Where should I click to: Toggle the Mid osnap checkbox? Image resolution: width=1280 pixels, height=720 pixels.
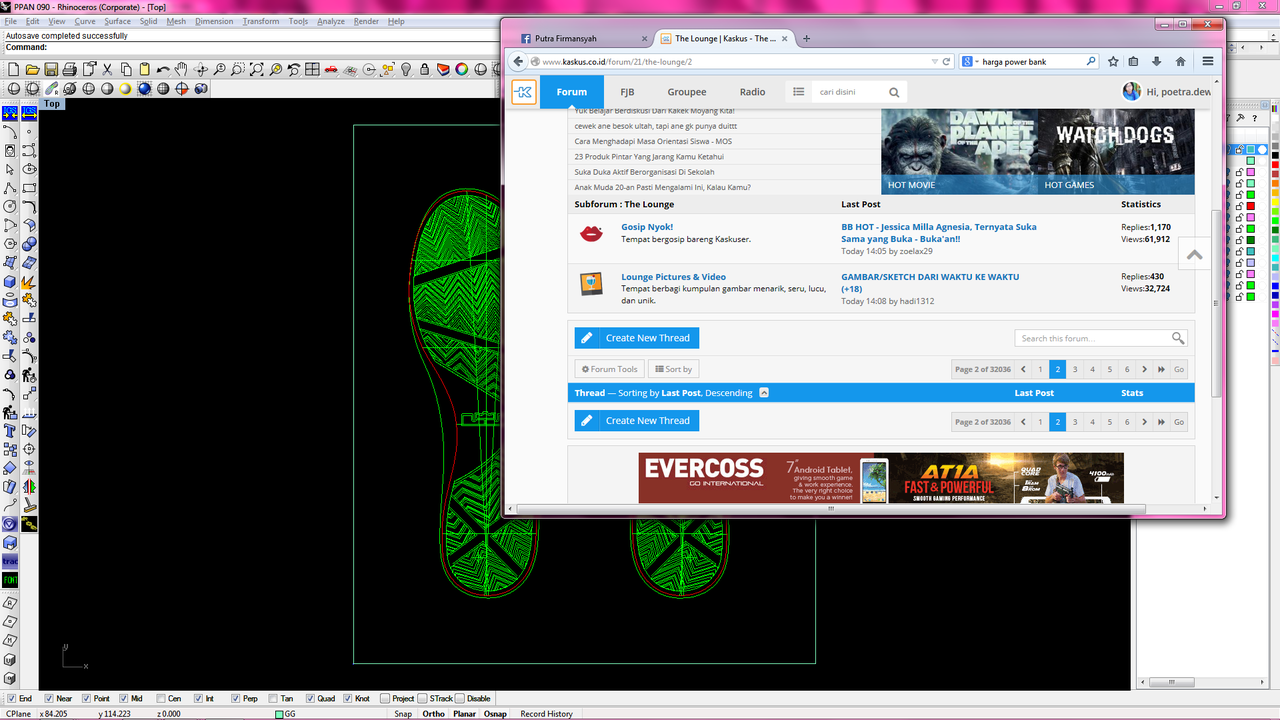pyautogui.click(x=123, y=699)
